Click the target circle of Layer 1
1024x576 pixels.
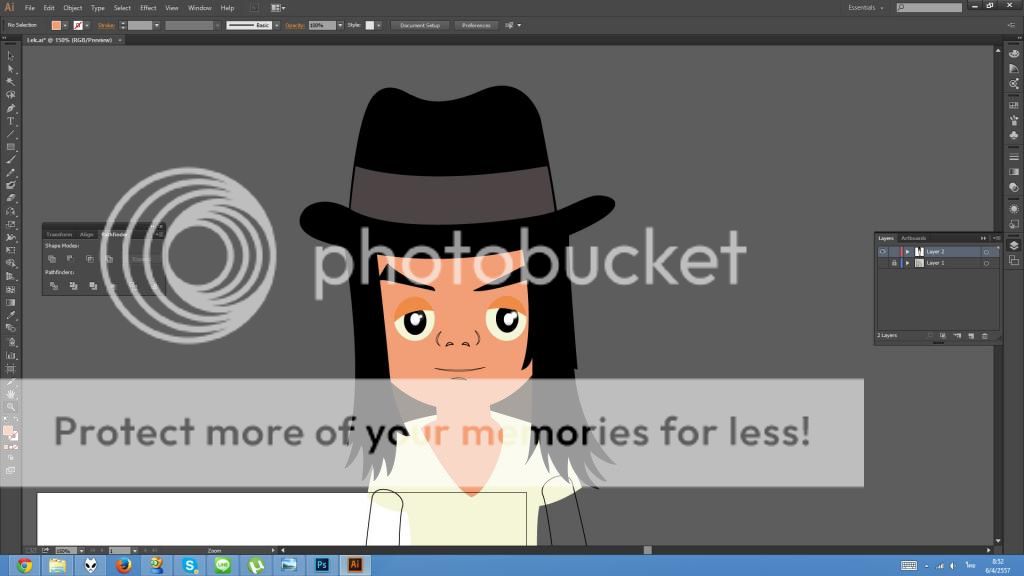click(986, 263)
